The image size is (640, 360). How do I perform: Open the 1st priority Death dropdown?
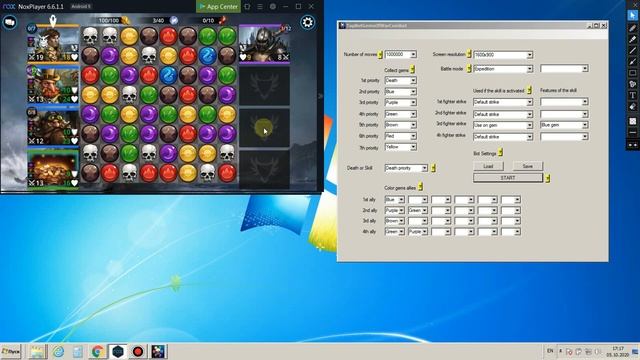(400, 80)
